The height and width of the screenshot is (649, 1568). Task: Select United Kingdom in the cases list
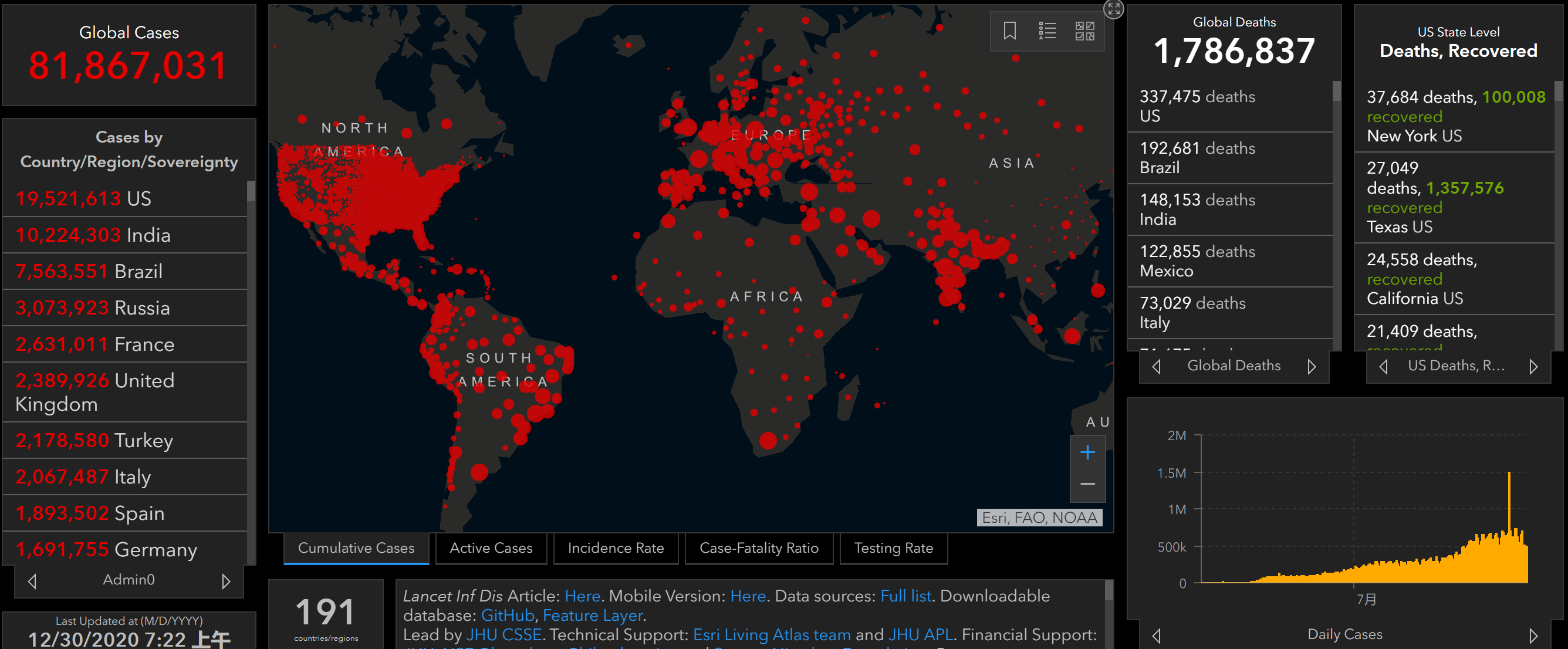[125, 392]
